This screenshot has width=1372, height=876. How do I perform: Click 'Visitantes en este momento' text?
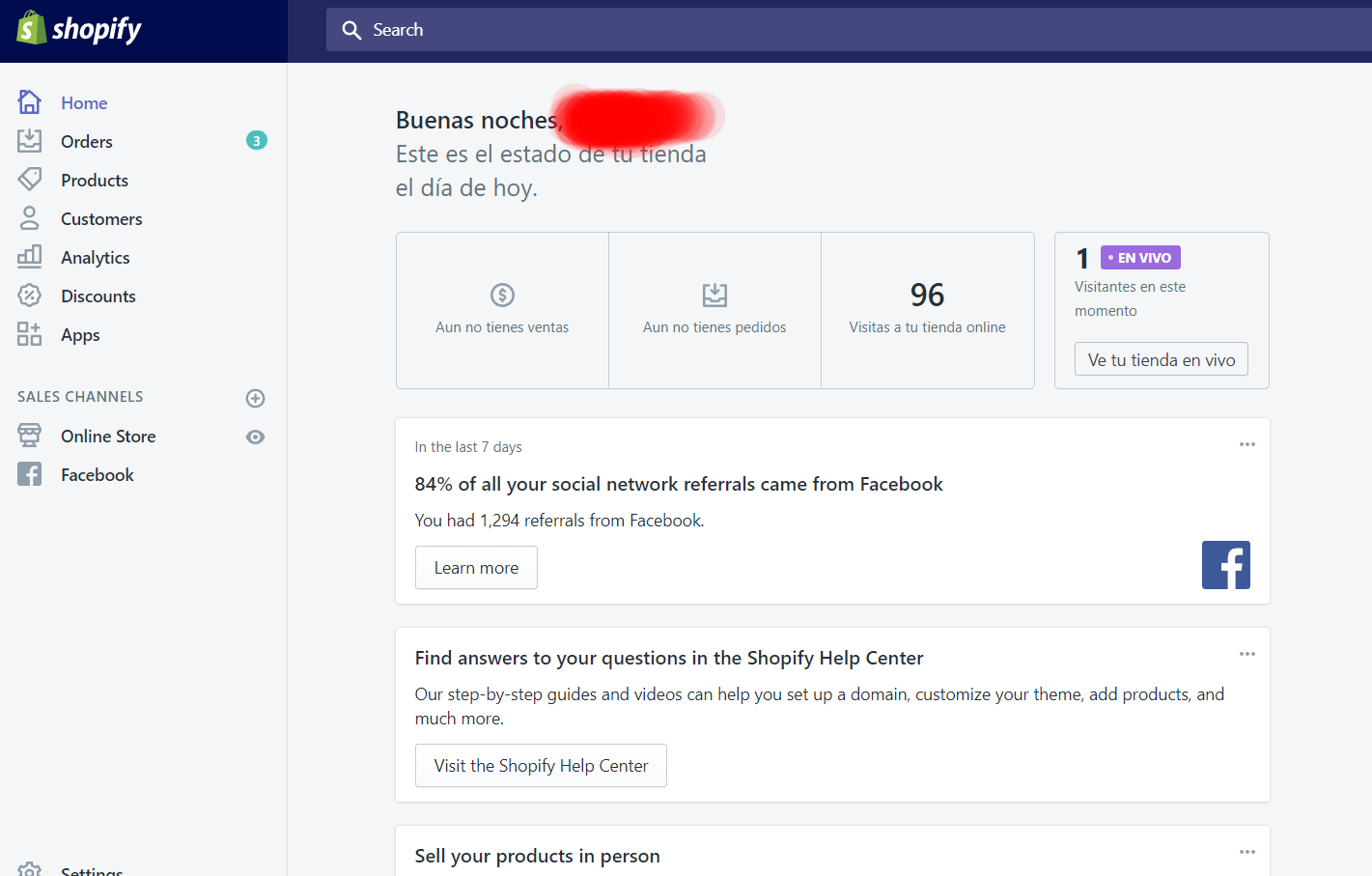pyautogui.click(x=1131, y=298)
